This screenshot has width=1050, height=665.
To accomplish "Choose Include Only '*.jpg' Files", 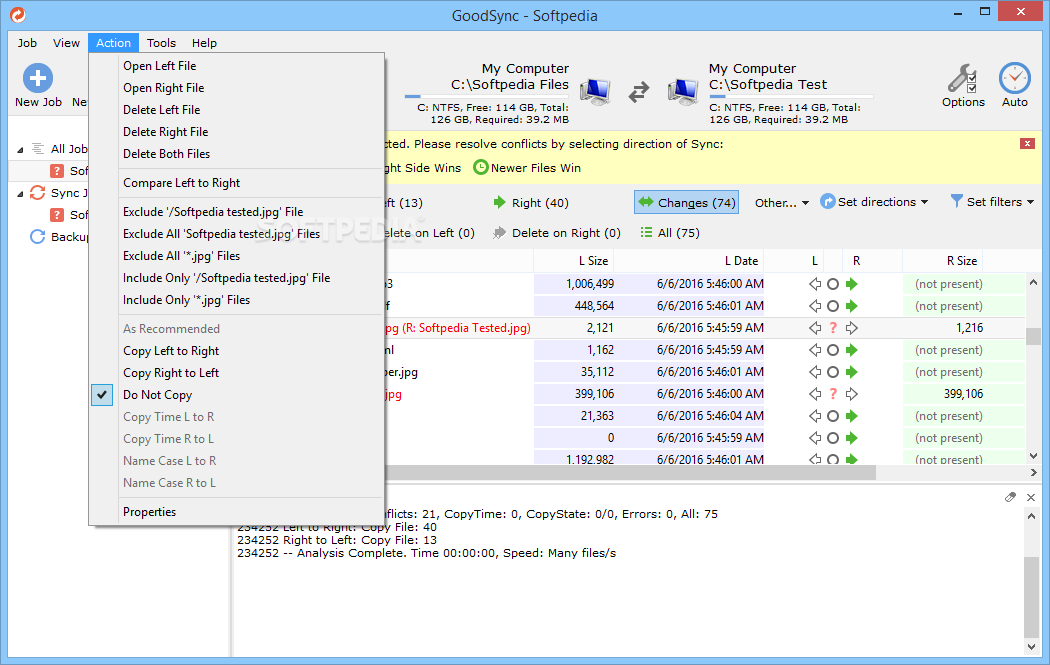I will click(x=237, y=300).
